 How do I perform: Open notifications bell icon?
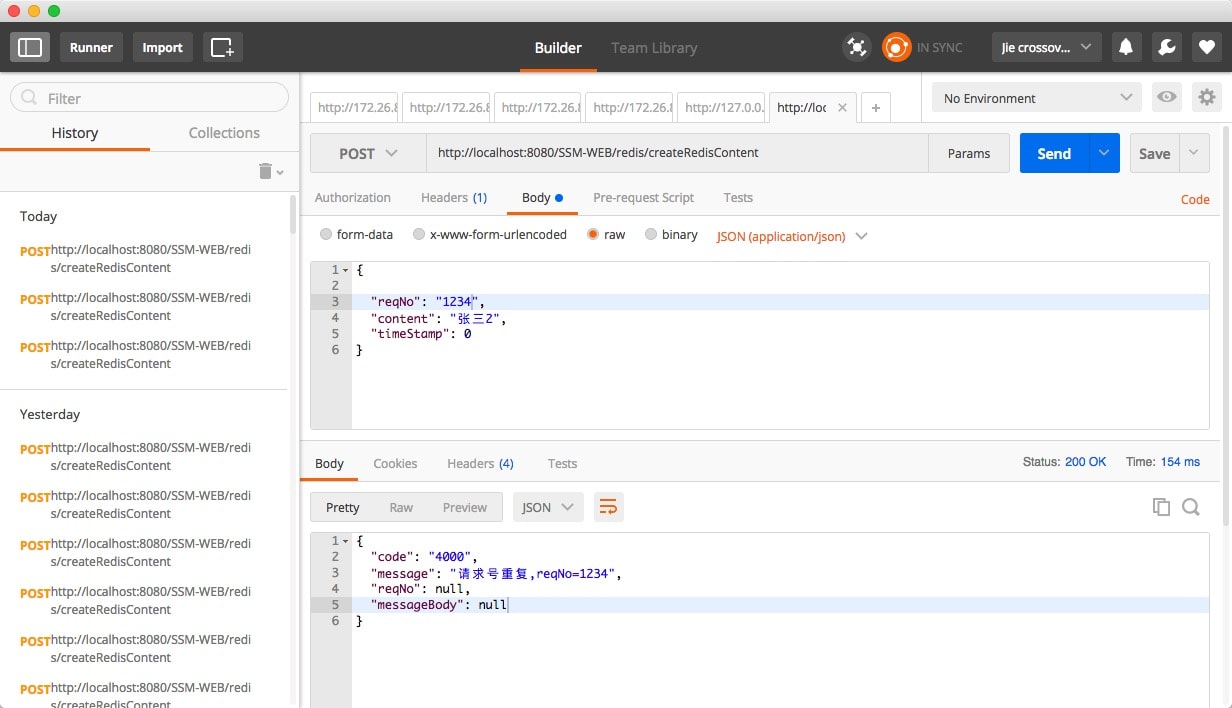1126,47
